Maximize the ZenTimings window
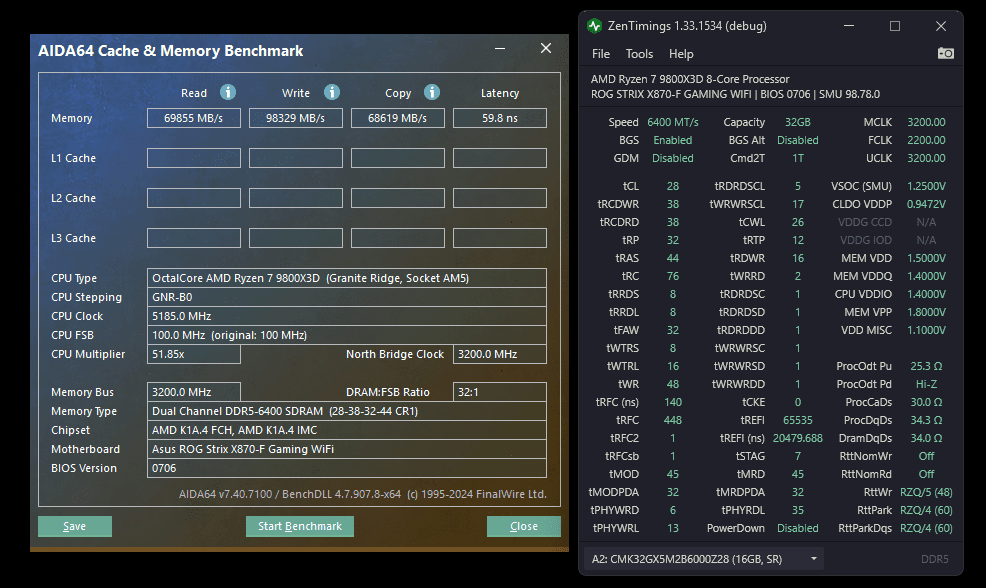The width and height of the screenshot is (986, 588). point(895,26)
